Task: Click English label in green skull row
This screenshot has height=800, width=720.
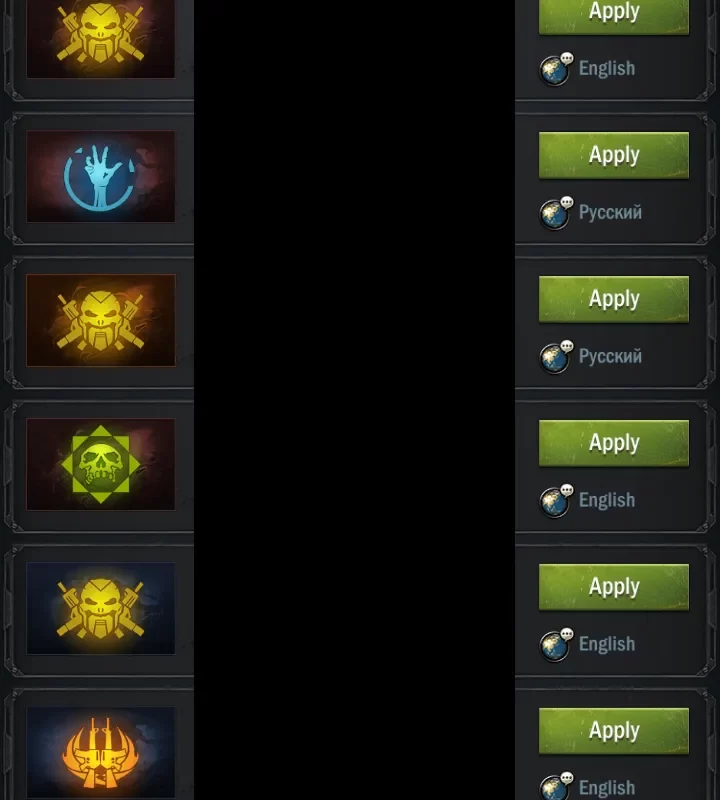Action: [x=607, y=500]
